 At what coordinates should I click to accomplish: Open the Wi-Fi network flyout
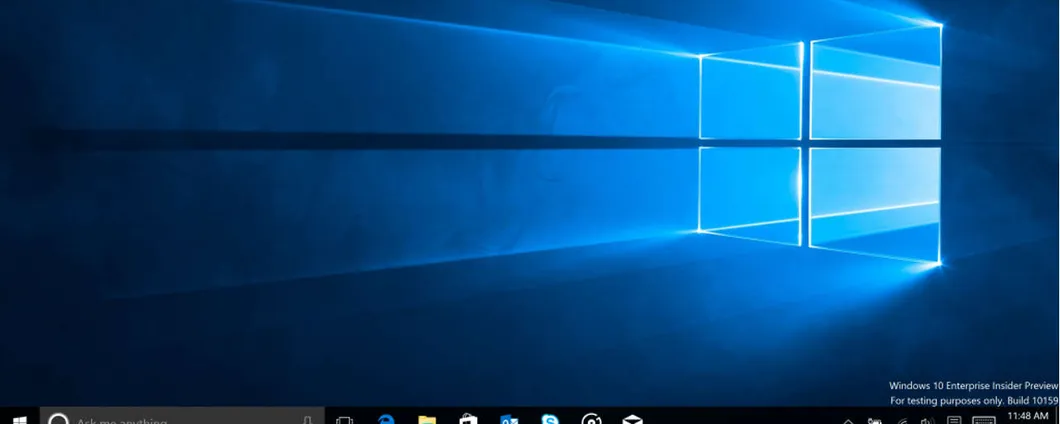tap(902, 421)
